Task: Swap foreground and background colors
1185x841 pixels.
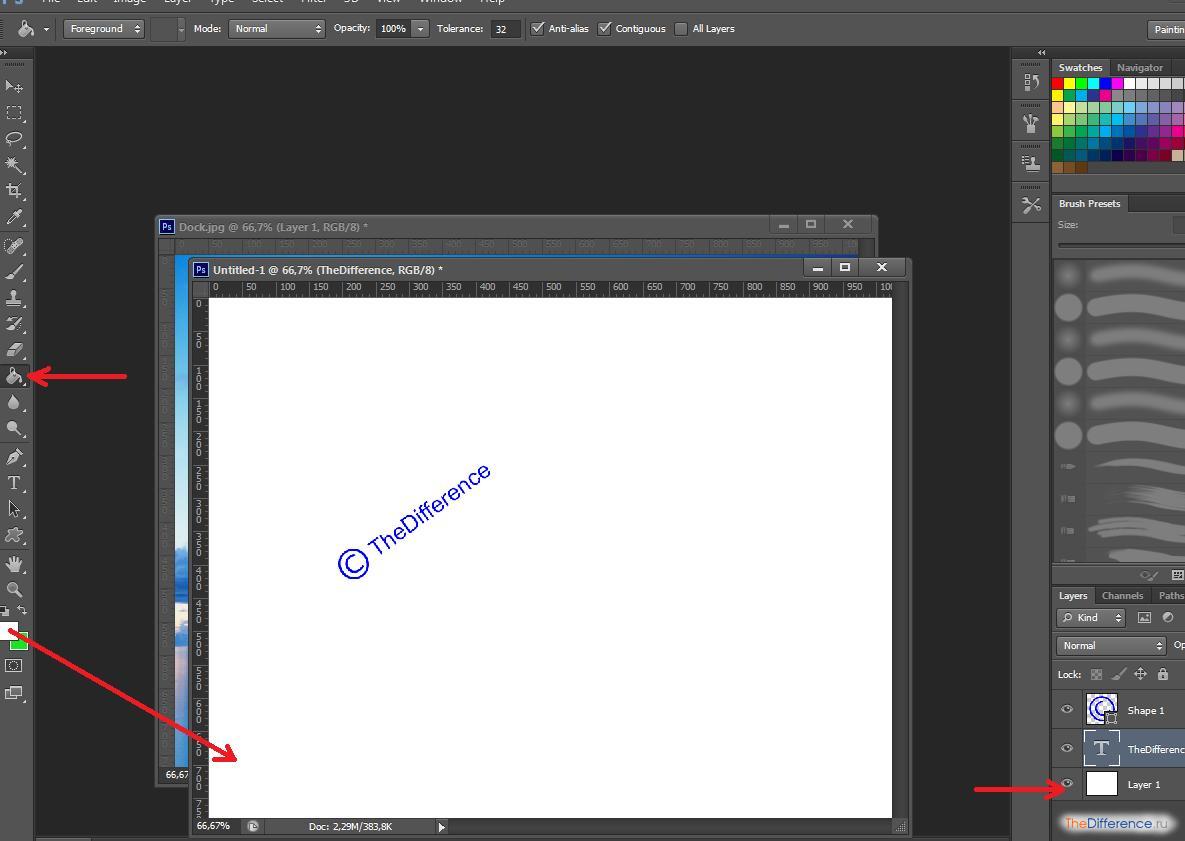Action: (x=22, y=611)
